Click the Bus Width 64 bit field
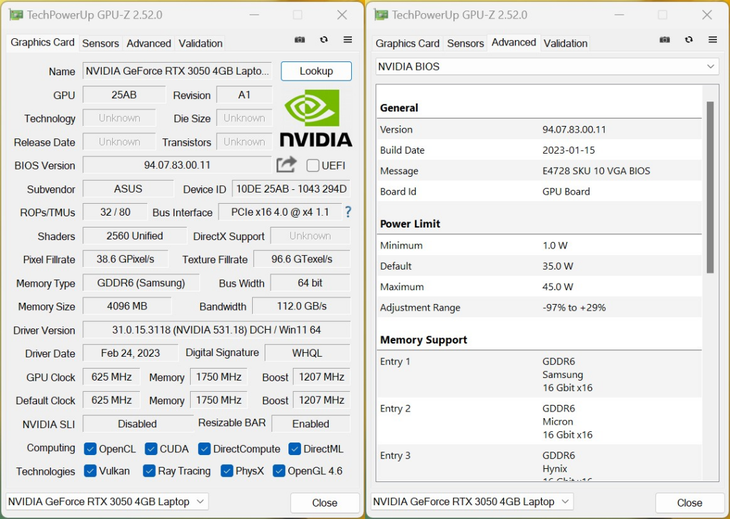Viewport: 730px width, 519px height. pyautogui.click(x=310, y=283)
